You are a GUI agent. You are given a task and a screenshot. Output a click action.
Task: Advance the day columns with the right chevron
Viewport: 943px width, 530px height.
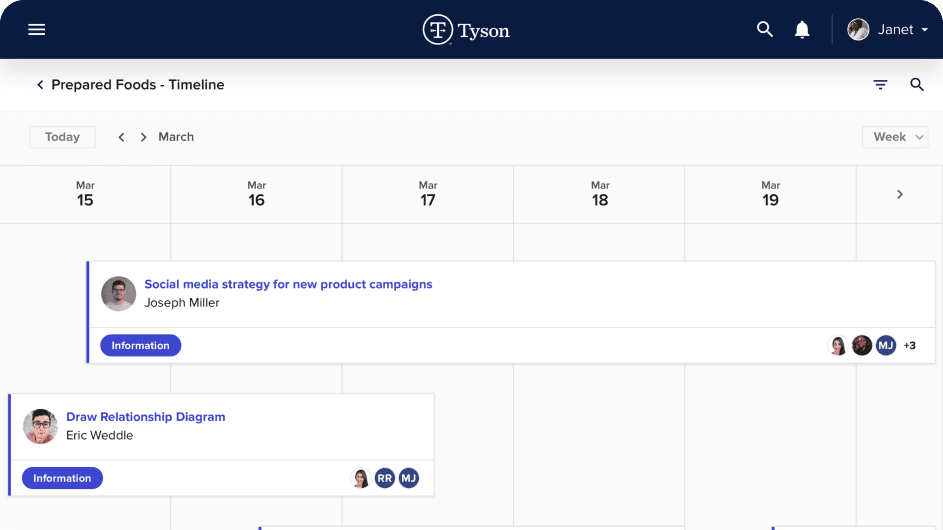click(x=900, y=194)
